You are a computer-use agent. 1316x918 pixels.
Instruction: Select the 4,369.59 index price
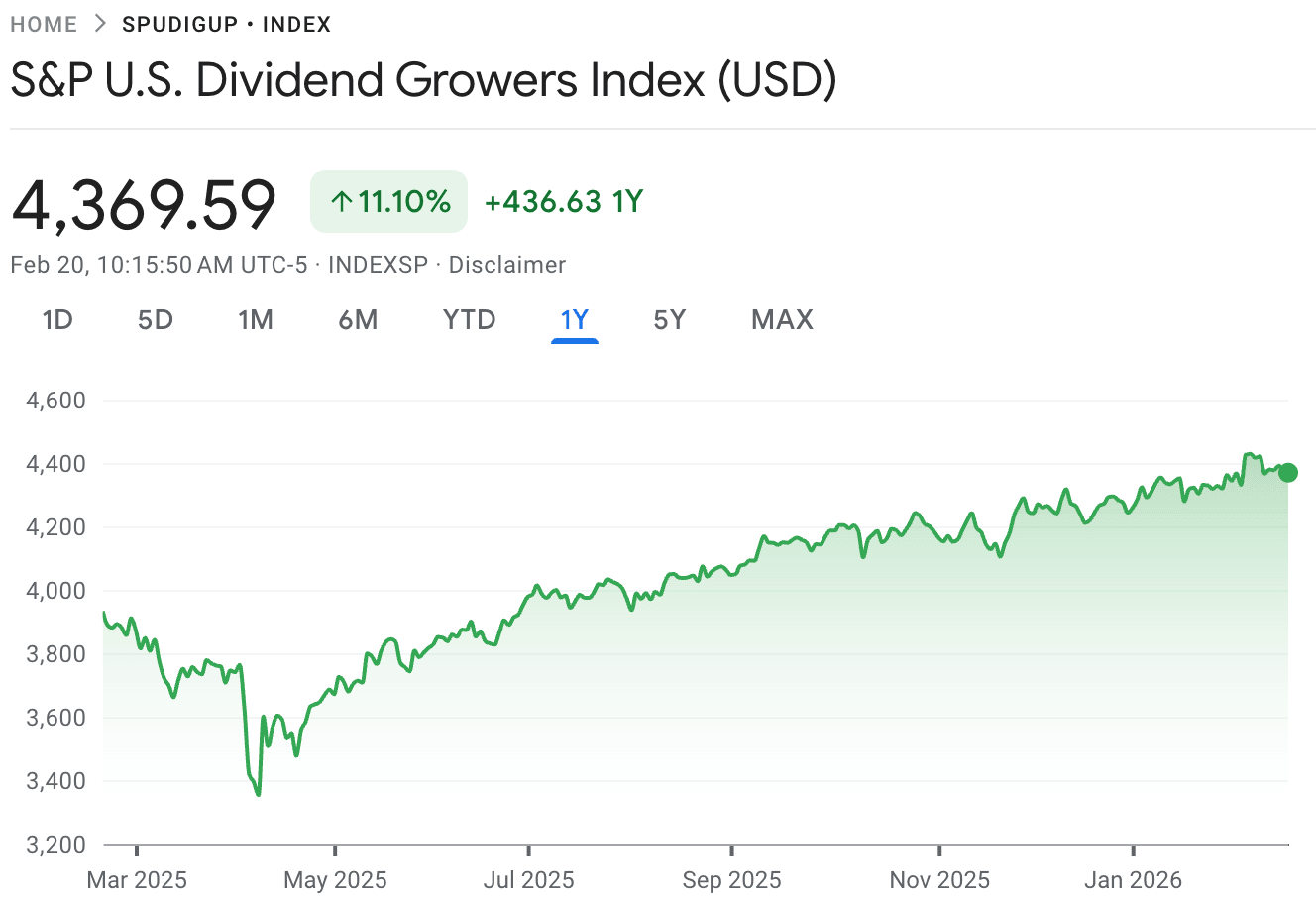point(142,201)
